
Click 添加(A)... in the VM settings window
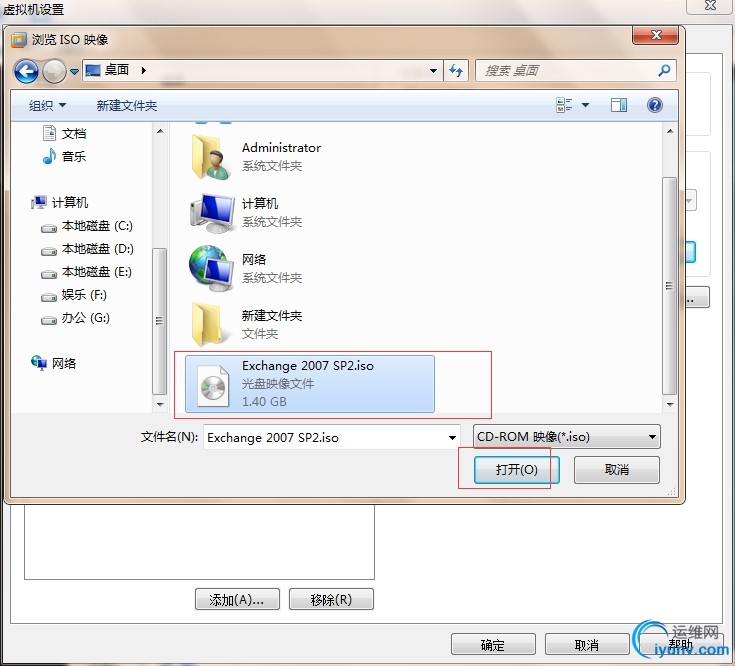point(237,599)
